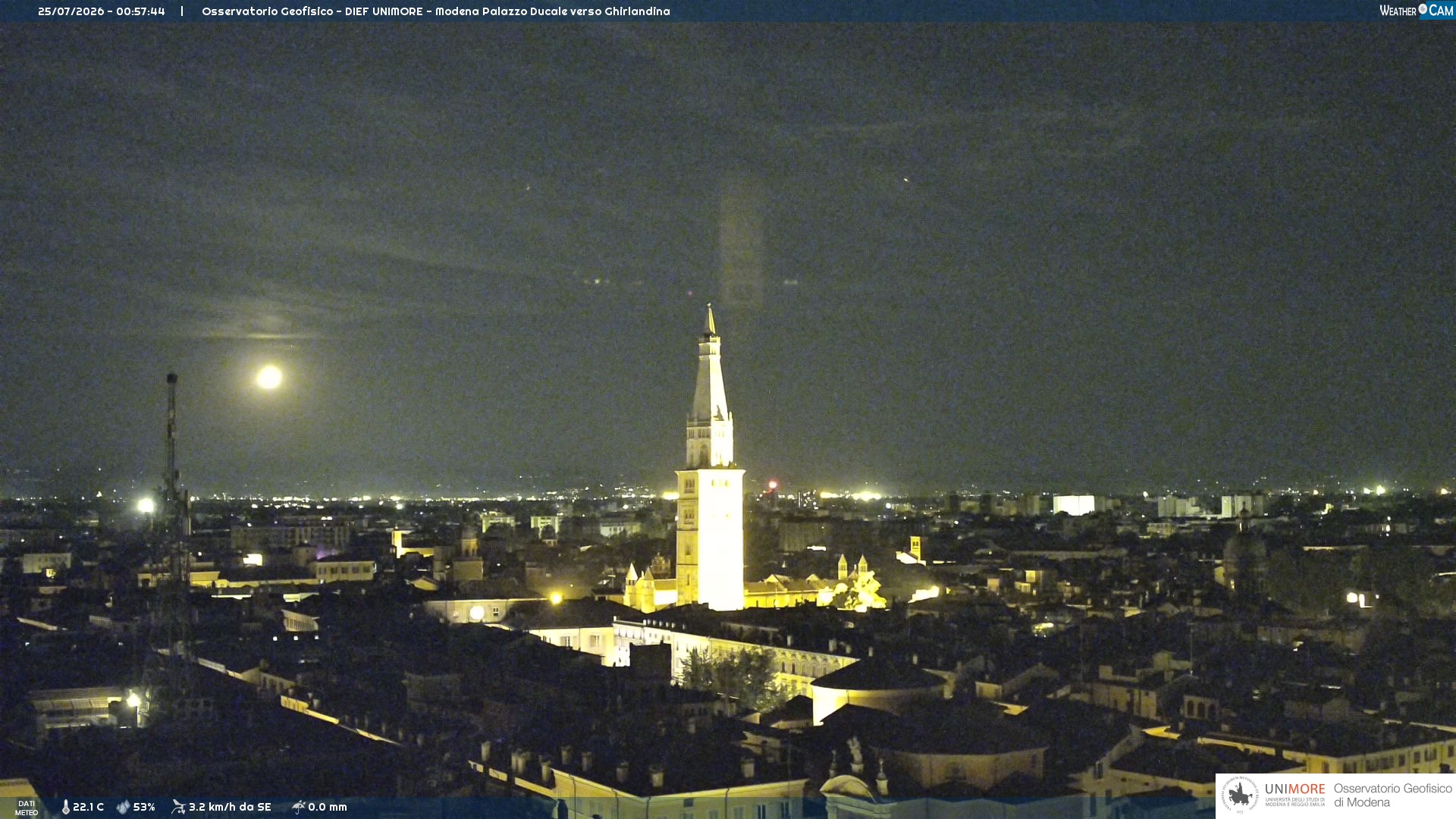
Task: Click the Osservatorio Geofisico camera title text
Action: pos(436,11)
